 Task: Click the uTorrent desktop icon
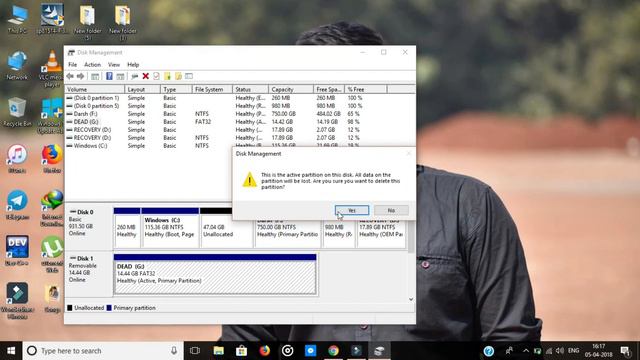pos(52,254)
